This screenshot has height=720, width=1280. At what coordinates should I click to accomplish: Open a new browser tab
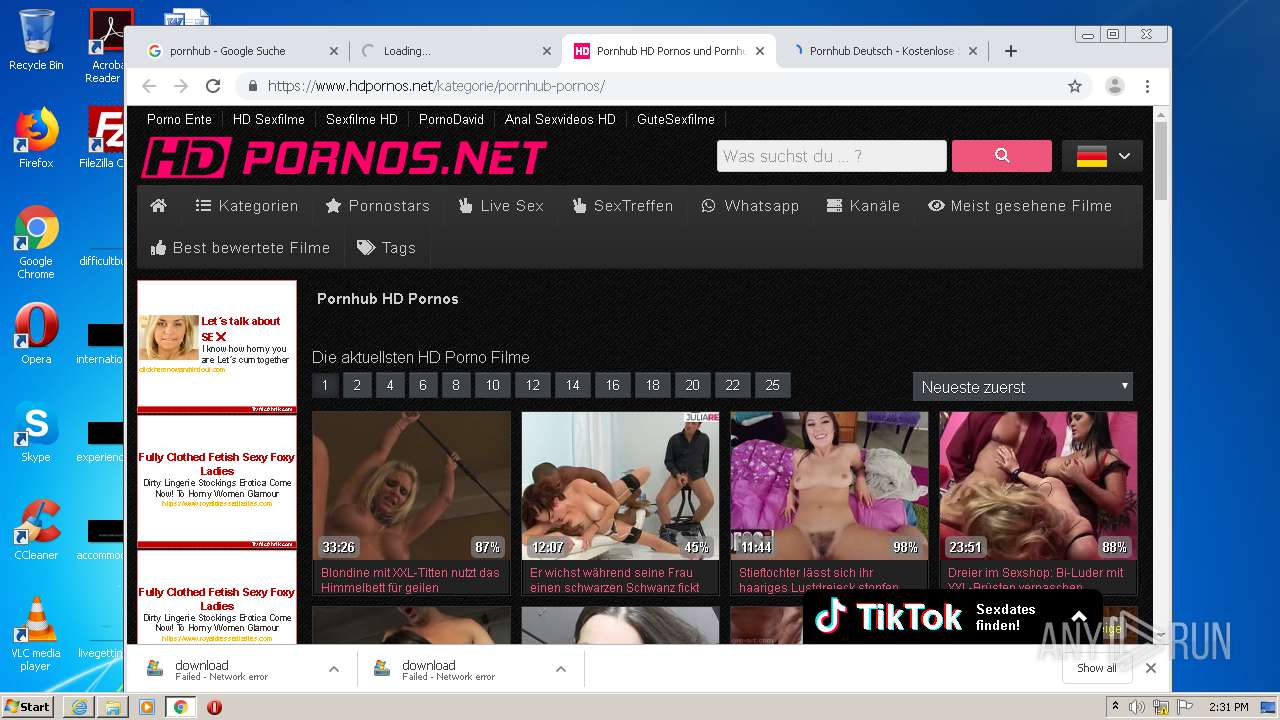(x=1011, y=51)
